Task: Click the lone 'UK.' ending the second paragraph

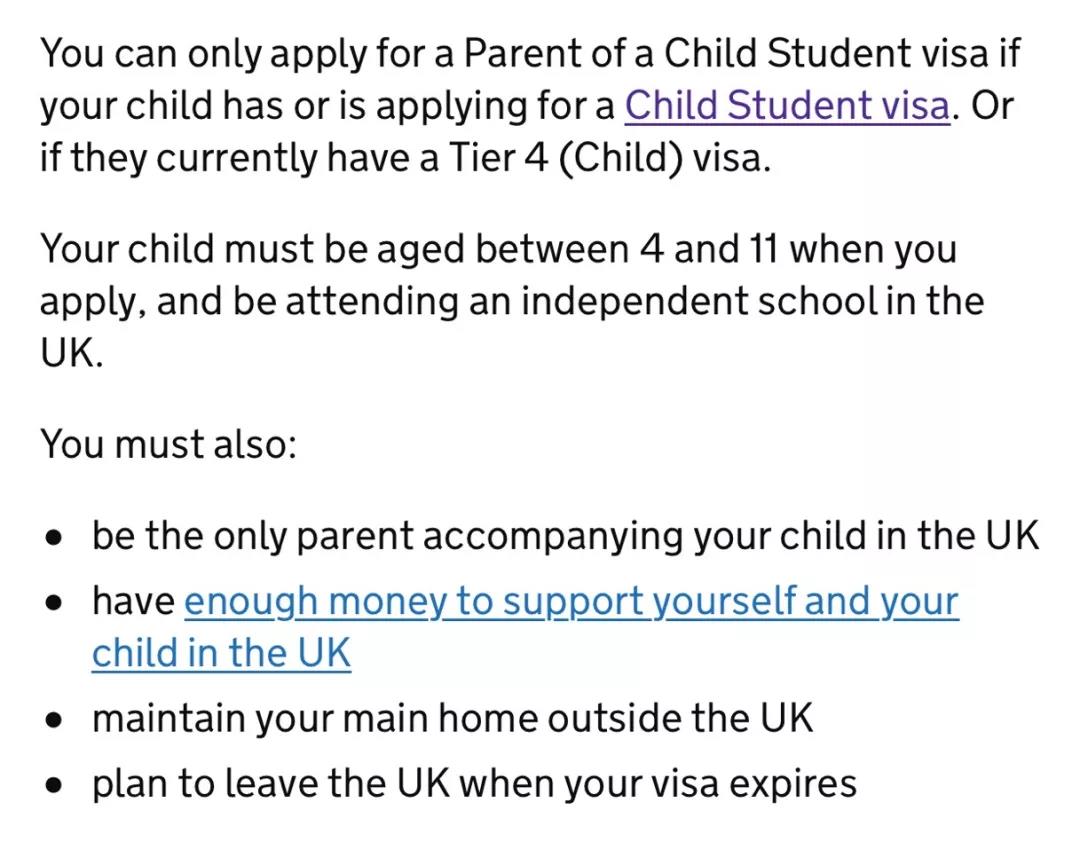Action: 72,353
